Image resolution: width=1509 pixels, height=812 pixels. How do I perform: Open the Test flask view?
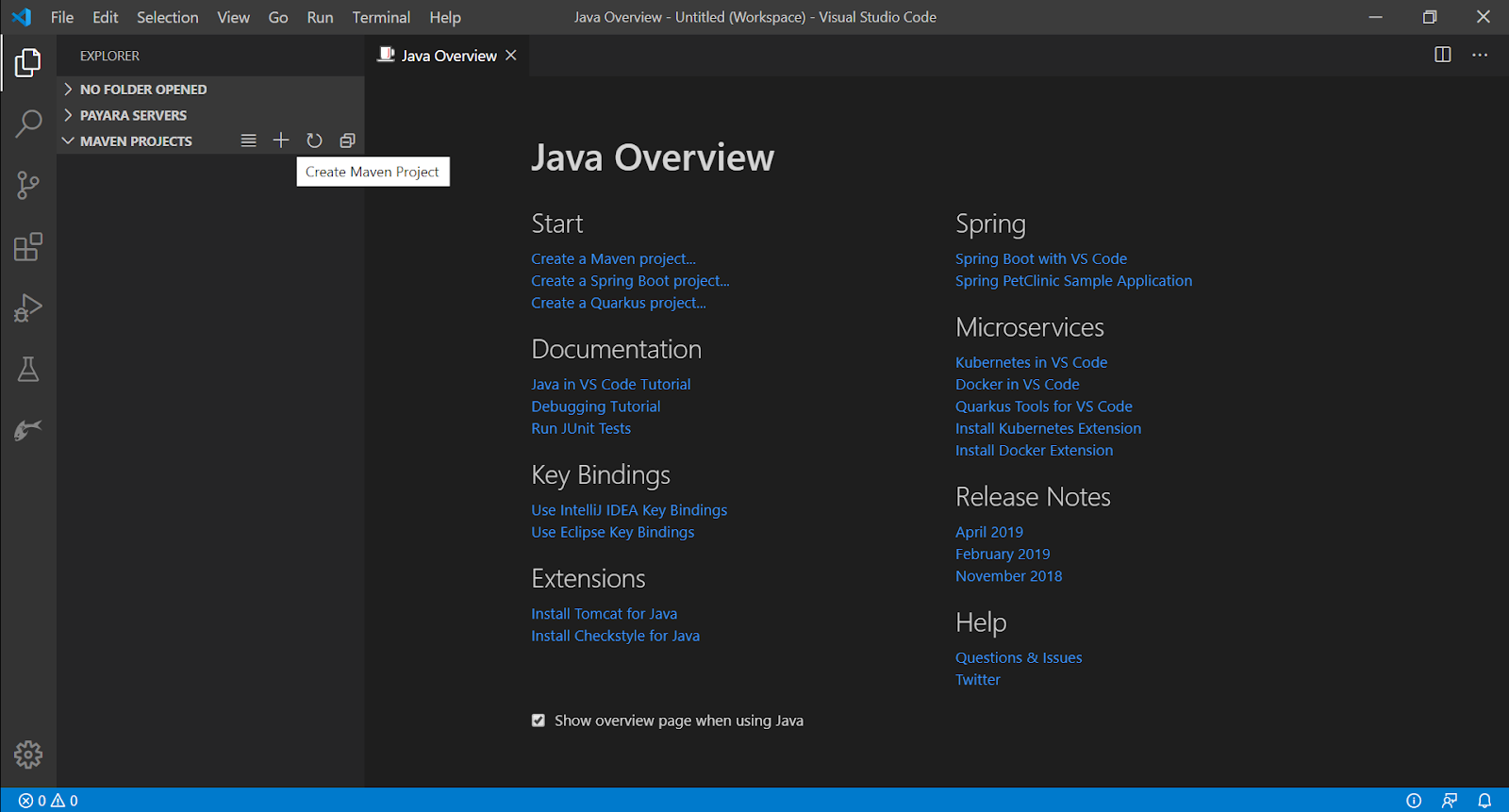pos(28,369)
